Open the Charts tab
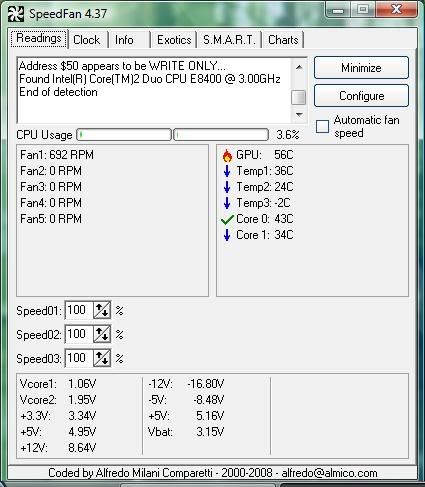The width and height of the screenshot is (425, 487). point(283,40)
